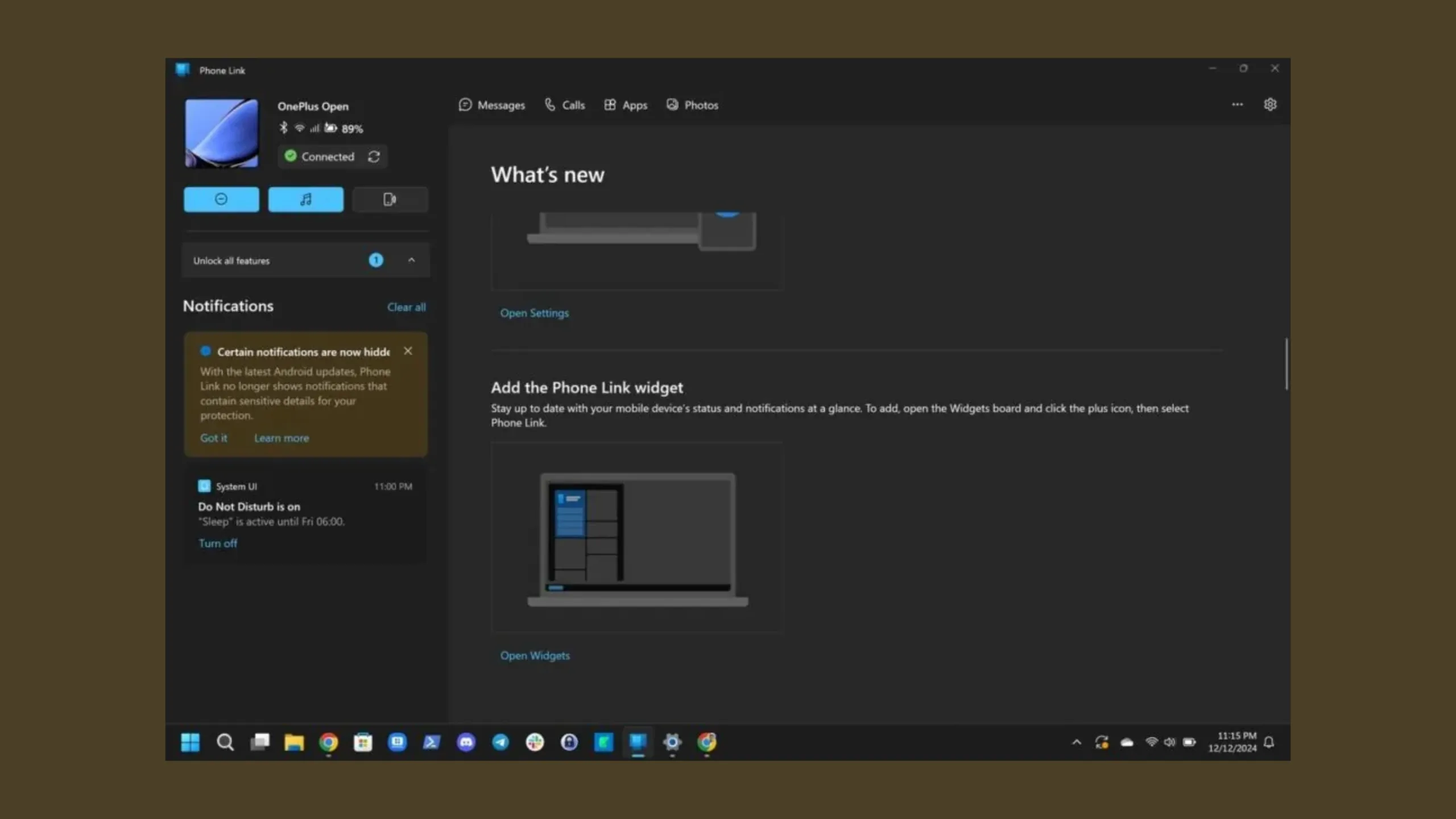The height and width of the screenshot is (819, 1456).
Task: Open the notification bell in taskbar
Action: pos(1269,742)
